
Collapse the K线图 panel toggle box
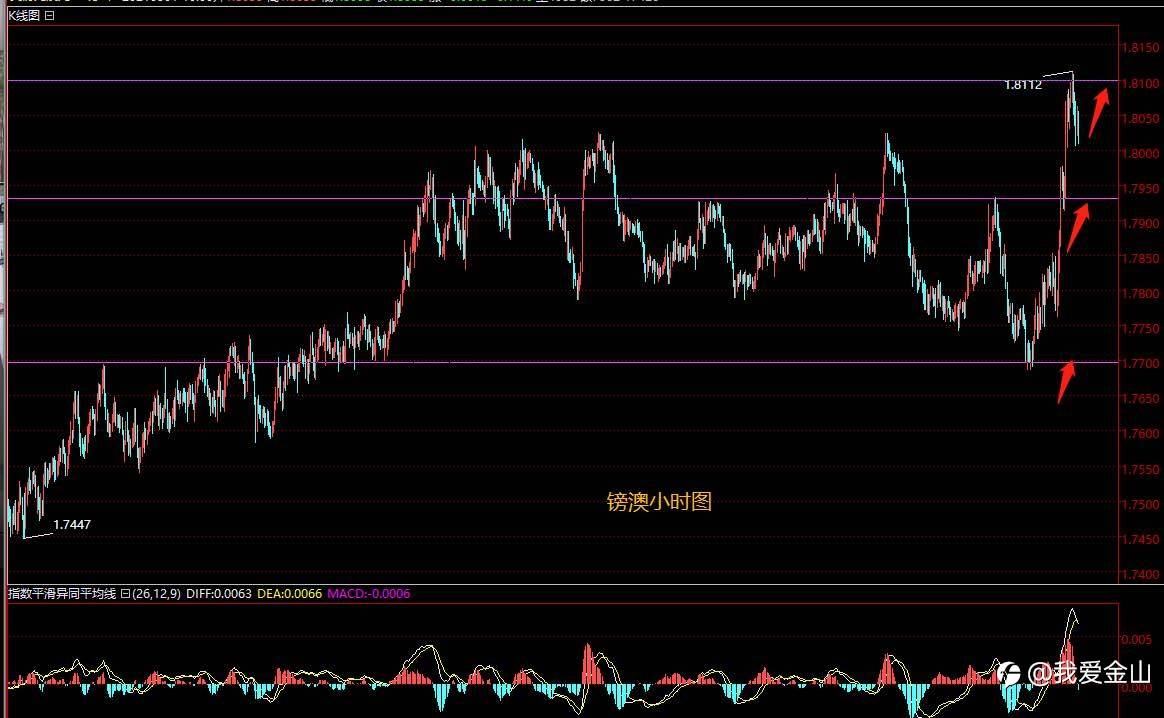(x=50, y=15)
